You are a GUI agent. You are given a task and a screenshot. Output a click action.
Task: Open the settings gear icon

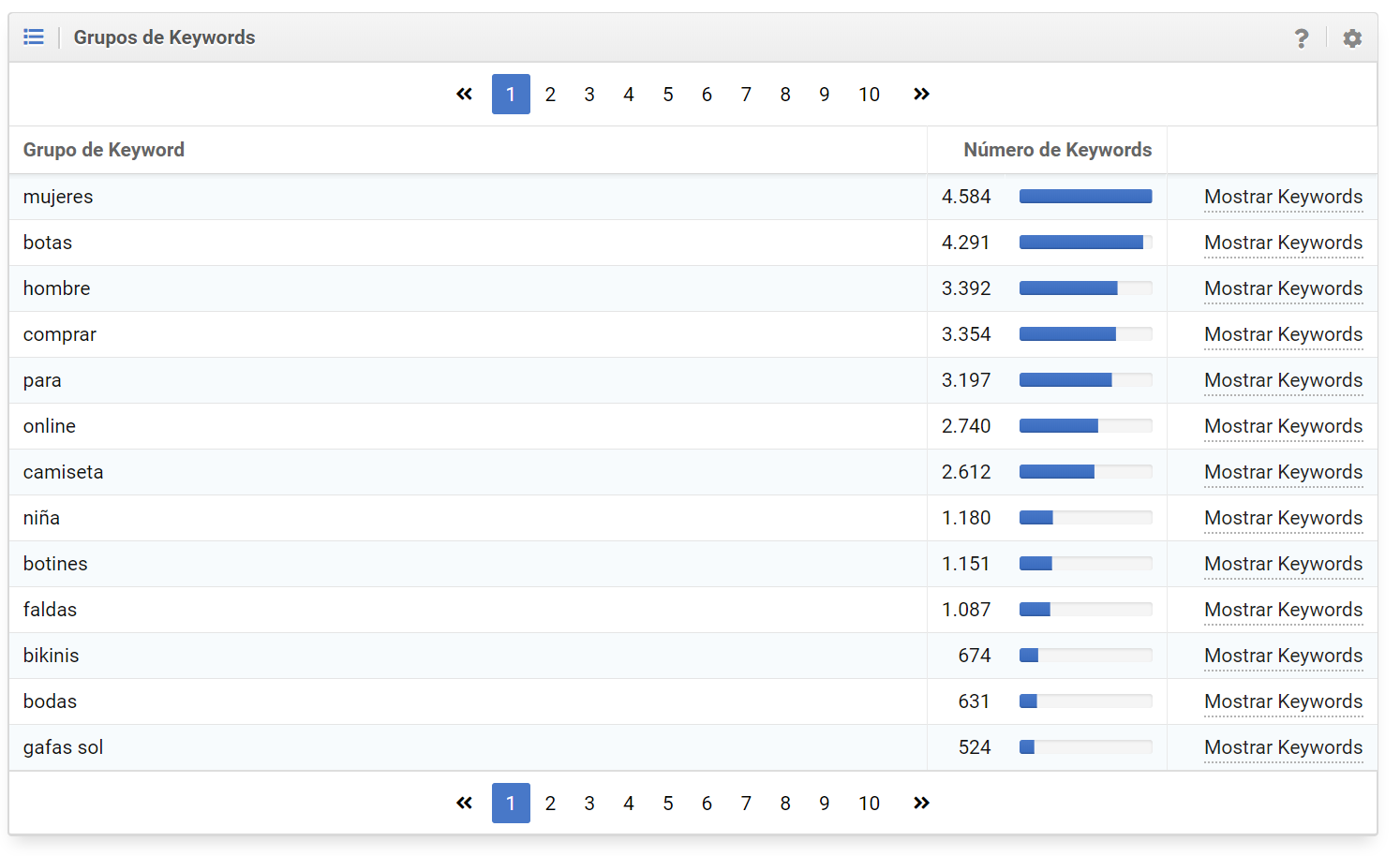pos(1351,38)
